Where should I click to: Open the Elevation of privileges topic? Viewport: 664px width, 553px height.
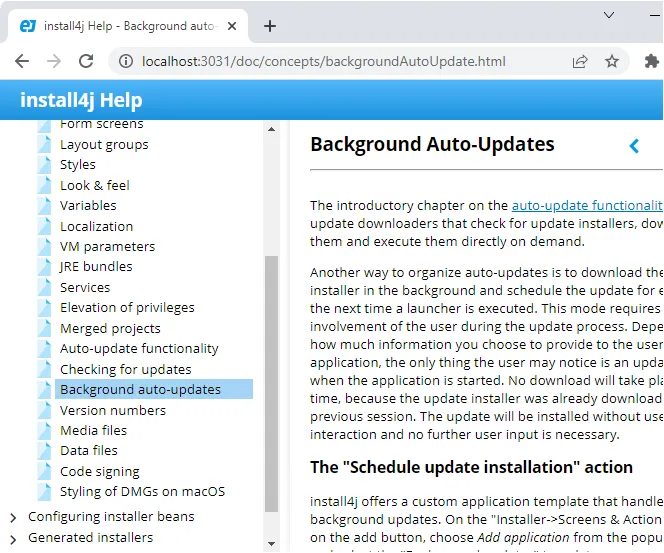[127, 307]
